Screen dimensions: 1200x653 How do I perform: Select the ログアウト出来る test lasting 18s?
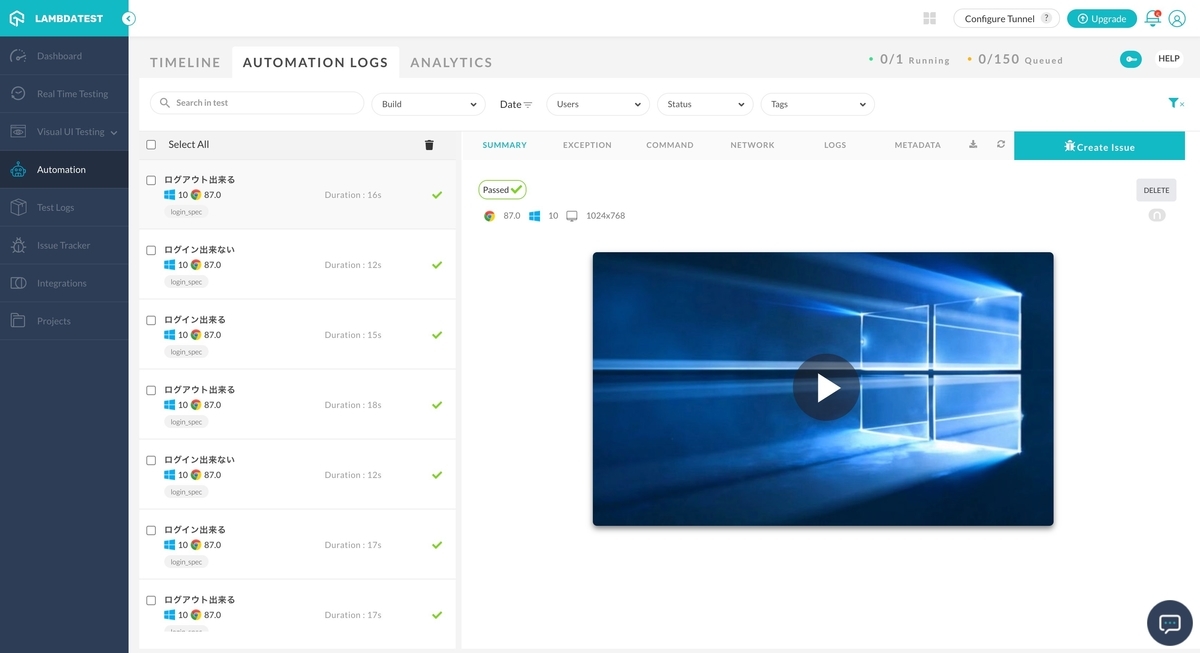coord(297,405)
